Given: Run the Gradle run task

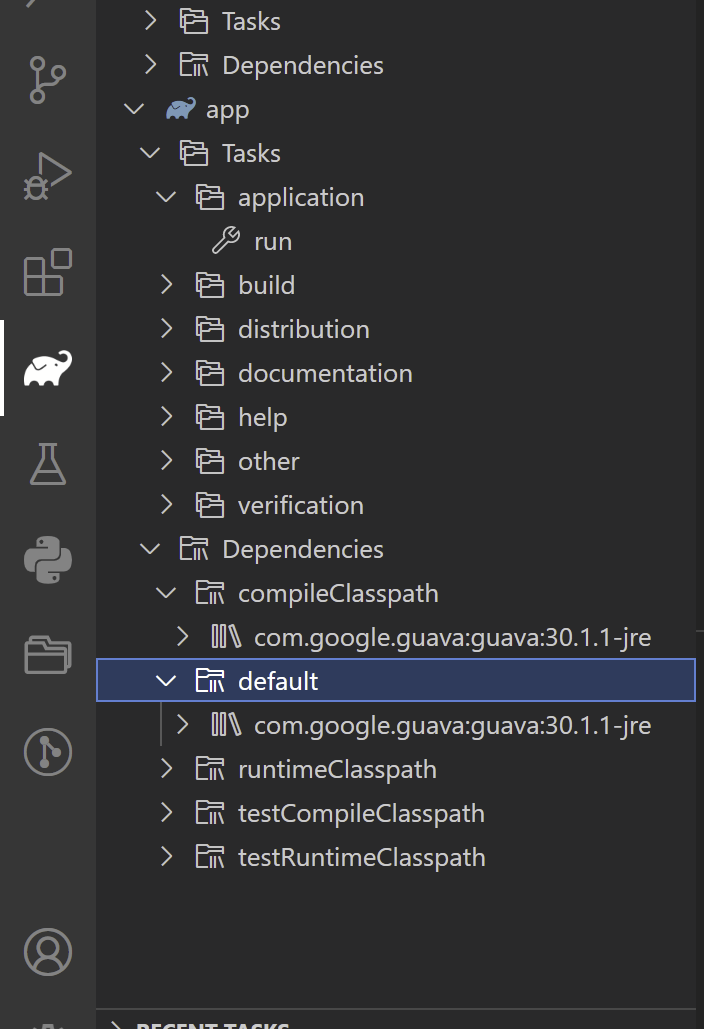Looking at the screenshot, I should (x=272, y=240).
